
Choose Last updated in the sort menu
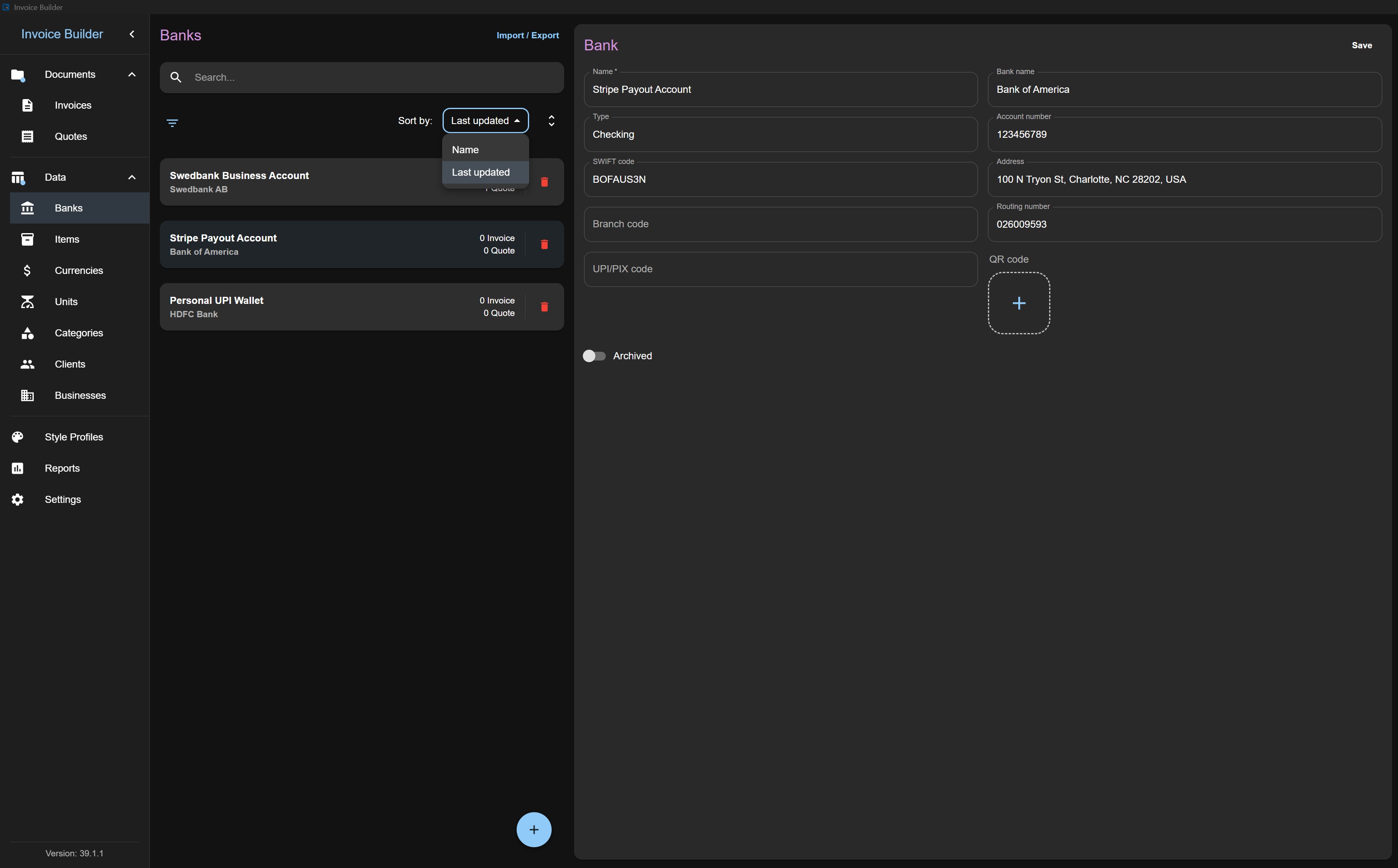485,172
